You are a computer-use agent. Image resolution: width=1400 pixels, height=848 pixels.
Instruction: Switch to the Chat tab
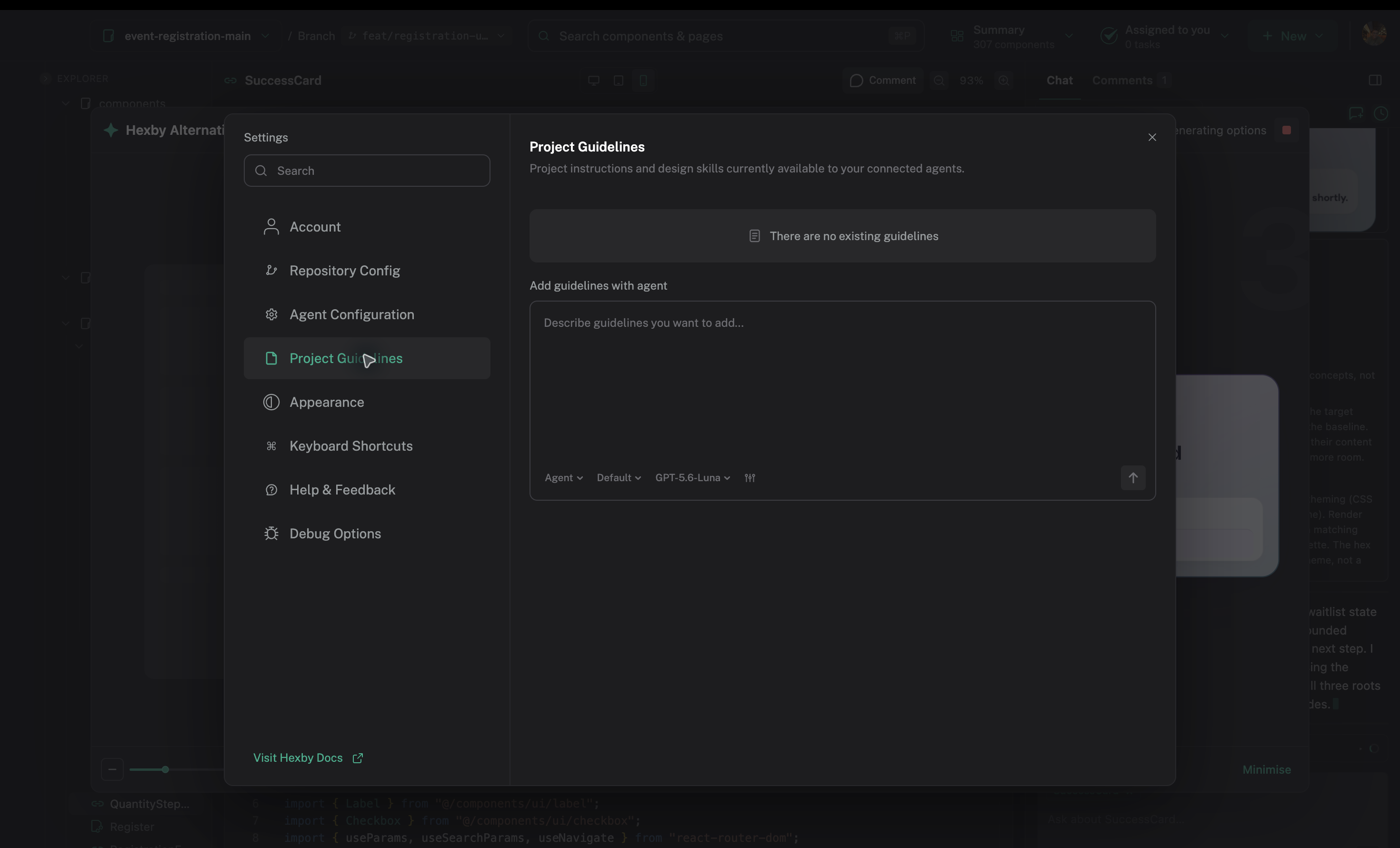pyautogui.click(x=1059, y=80)
